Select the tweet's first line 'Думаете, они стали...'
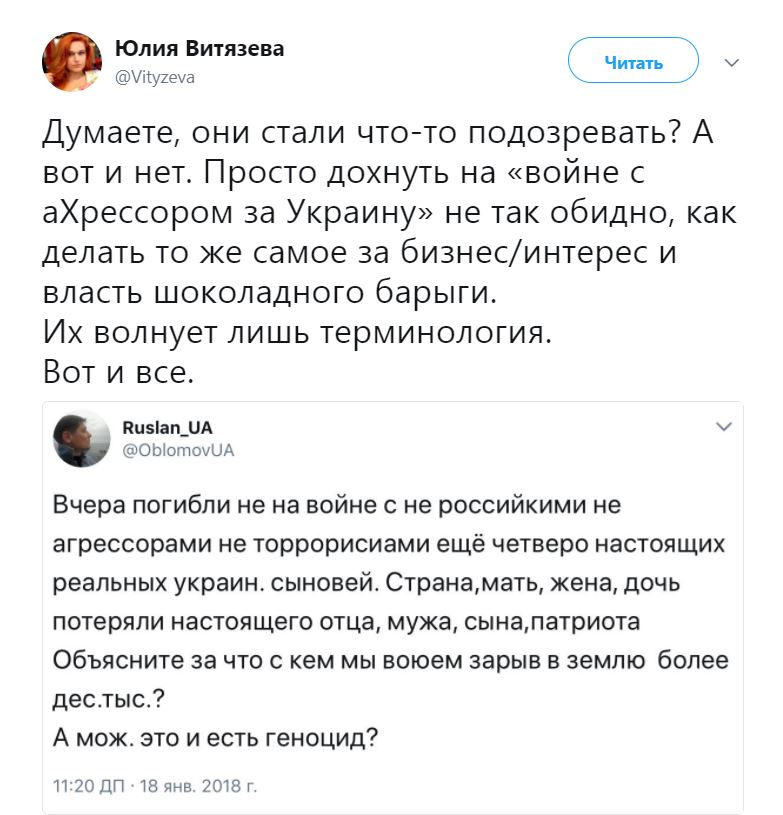Viewport: 783px width, 815px height. pyautogui.click(x=378, y=133)
